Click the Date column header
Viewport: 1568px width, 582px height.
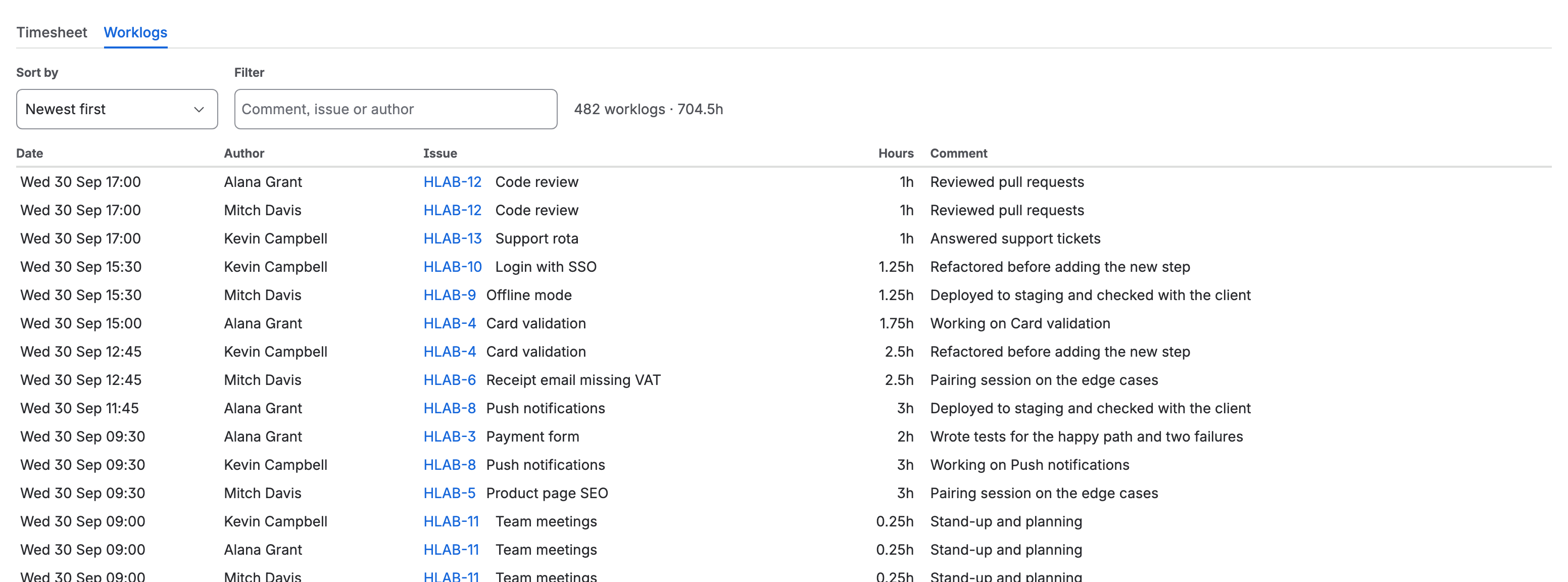[x=29, y=154]
